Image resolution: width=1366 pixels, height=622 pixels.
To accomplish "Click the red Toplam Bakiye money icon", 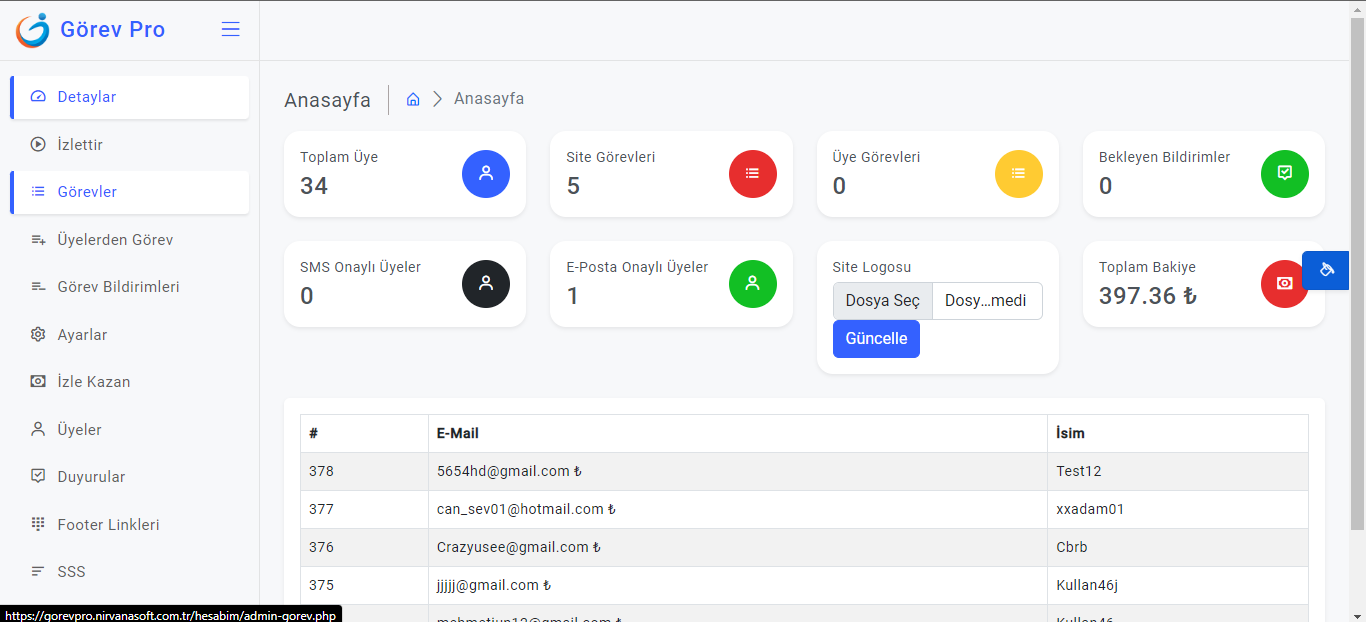I will (1284, 283).
